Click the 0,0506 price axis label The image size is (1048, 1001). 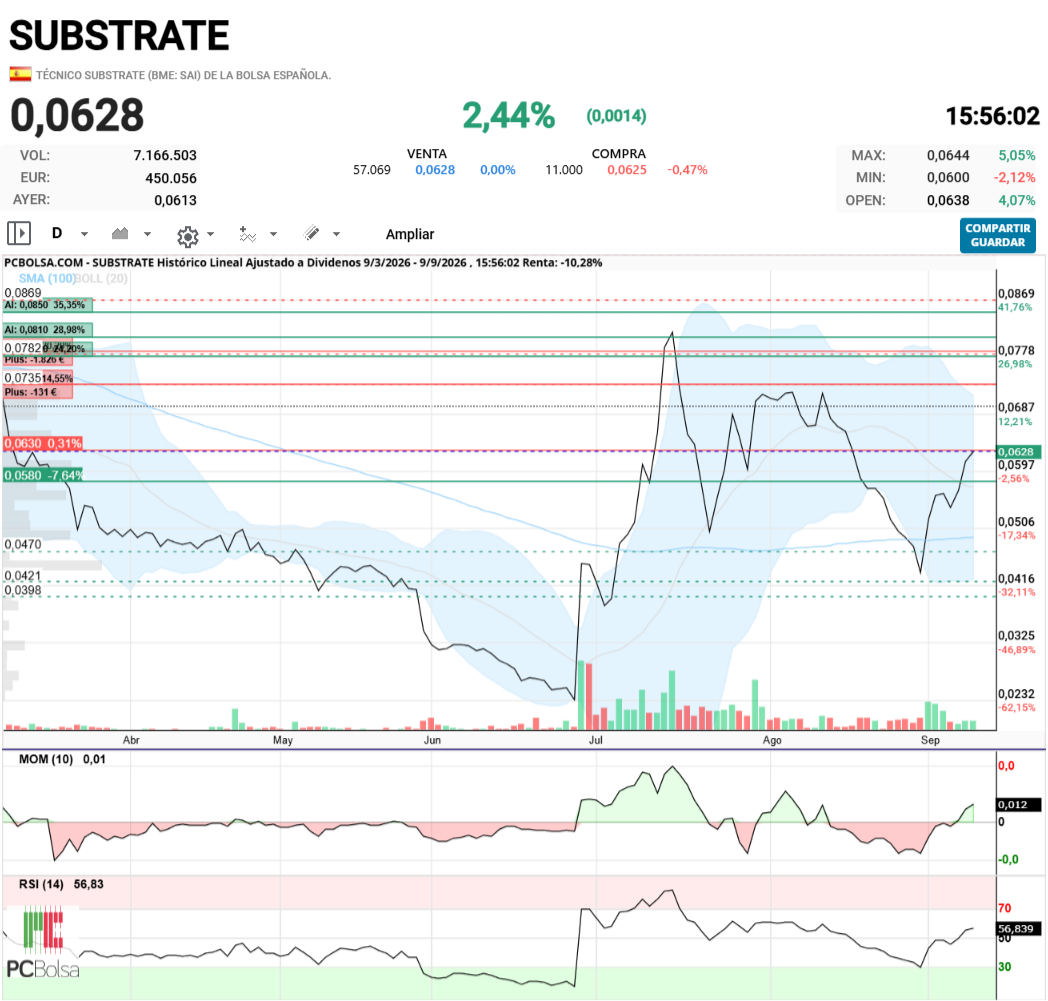pos(1016,522)
